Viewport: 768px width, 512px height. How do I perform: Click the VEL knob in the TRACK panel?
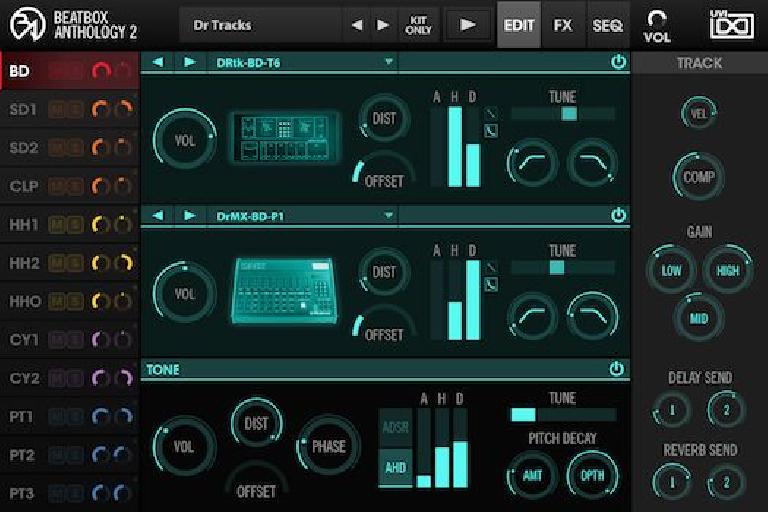699,113
